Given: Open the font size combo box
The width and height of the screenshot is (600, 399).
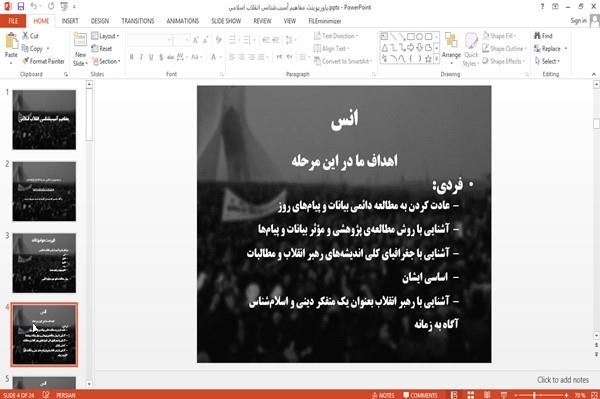Looking at the screenshot, I should tap(181, 40).
